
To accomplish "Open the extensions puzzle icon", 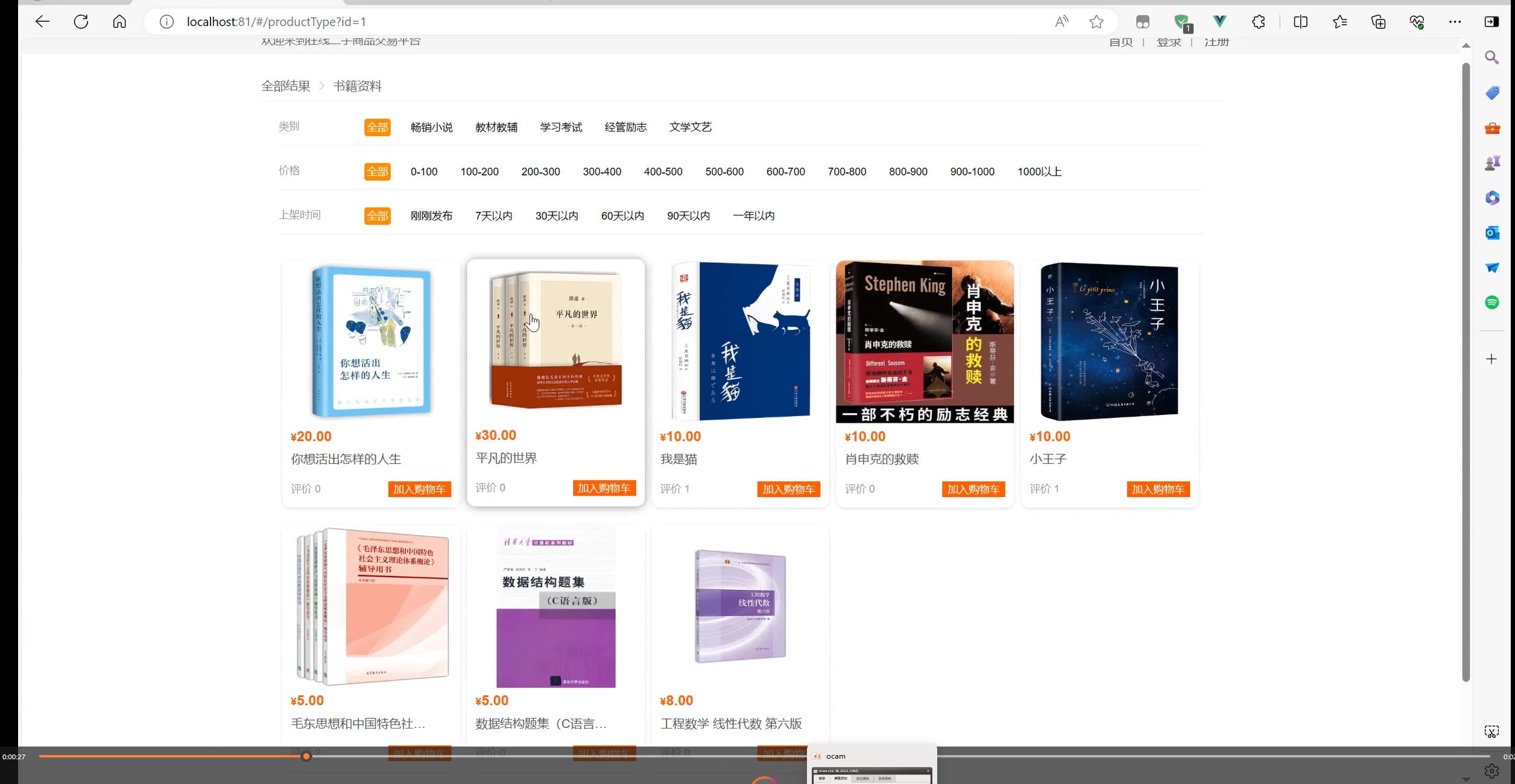I will 1259,22.
